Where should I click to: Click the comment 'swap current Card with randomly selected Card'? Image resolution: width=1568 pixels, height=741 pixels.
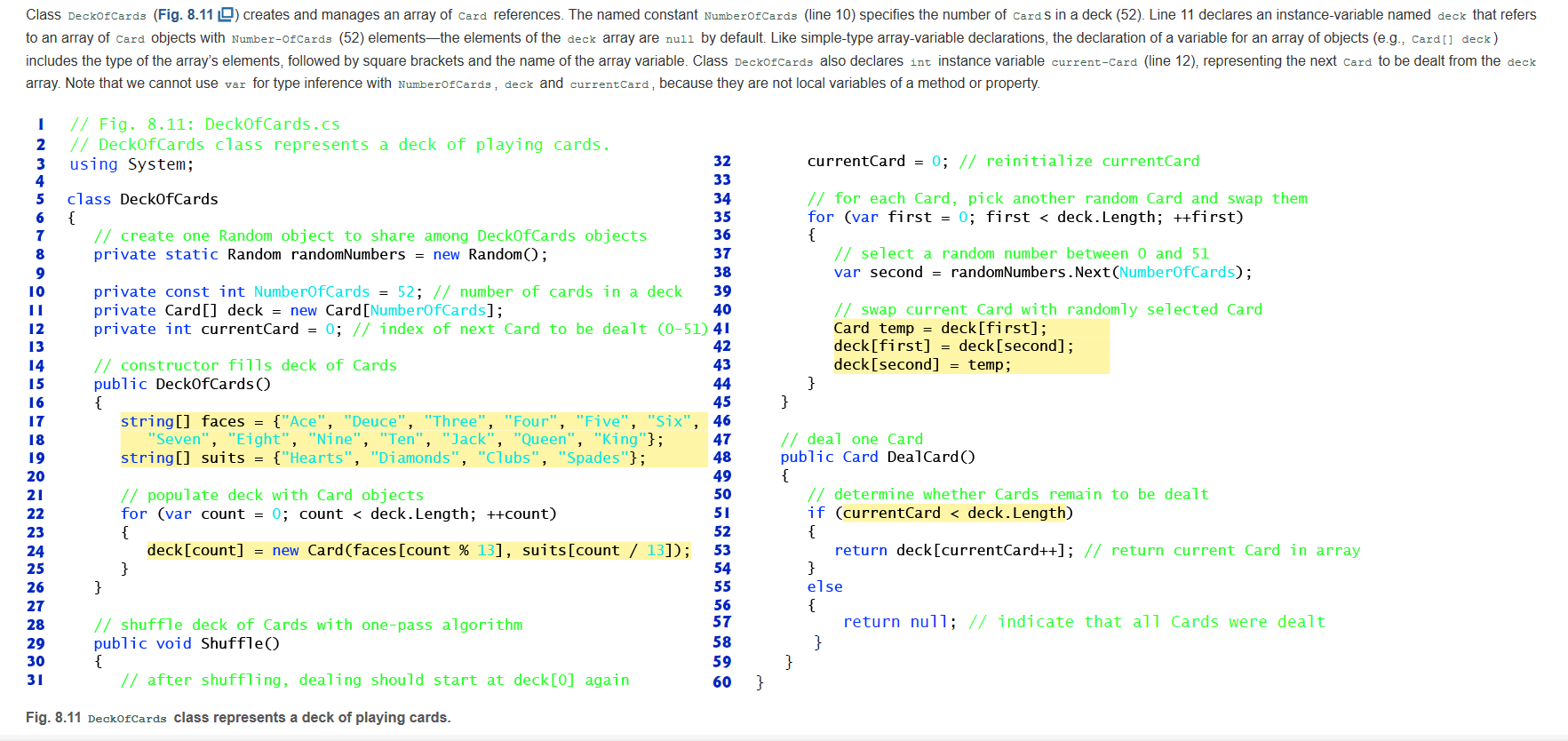tap(1047, 309)
